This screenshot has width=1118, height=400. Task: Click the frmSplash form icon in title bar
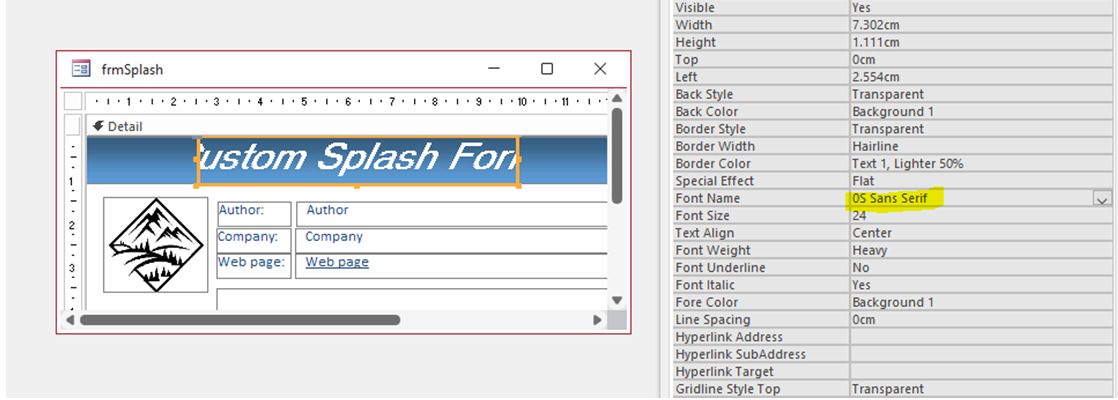point(81,68)
